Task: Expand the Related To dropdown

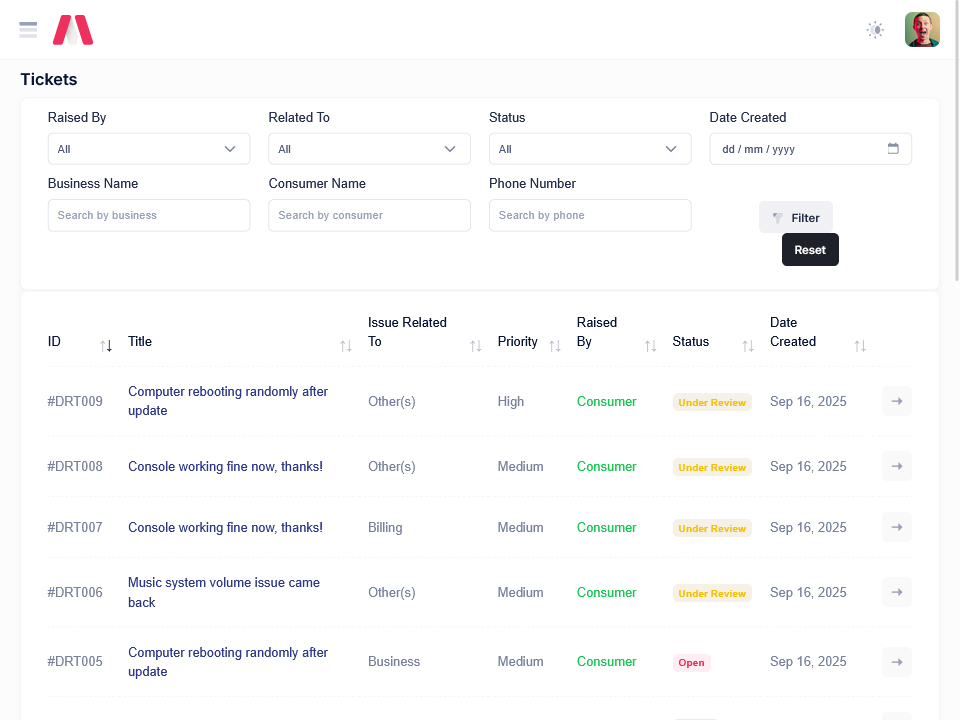Action: click(x=369, y=149)
